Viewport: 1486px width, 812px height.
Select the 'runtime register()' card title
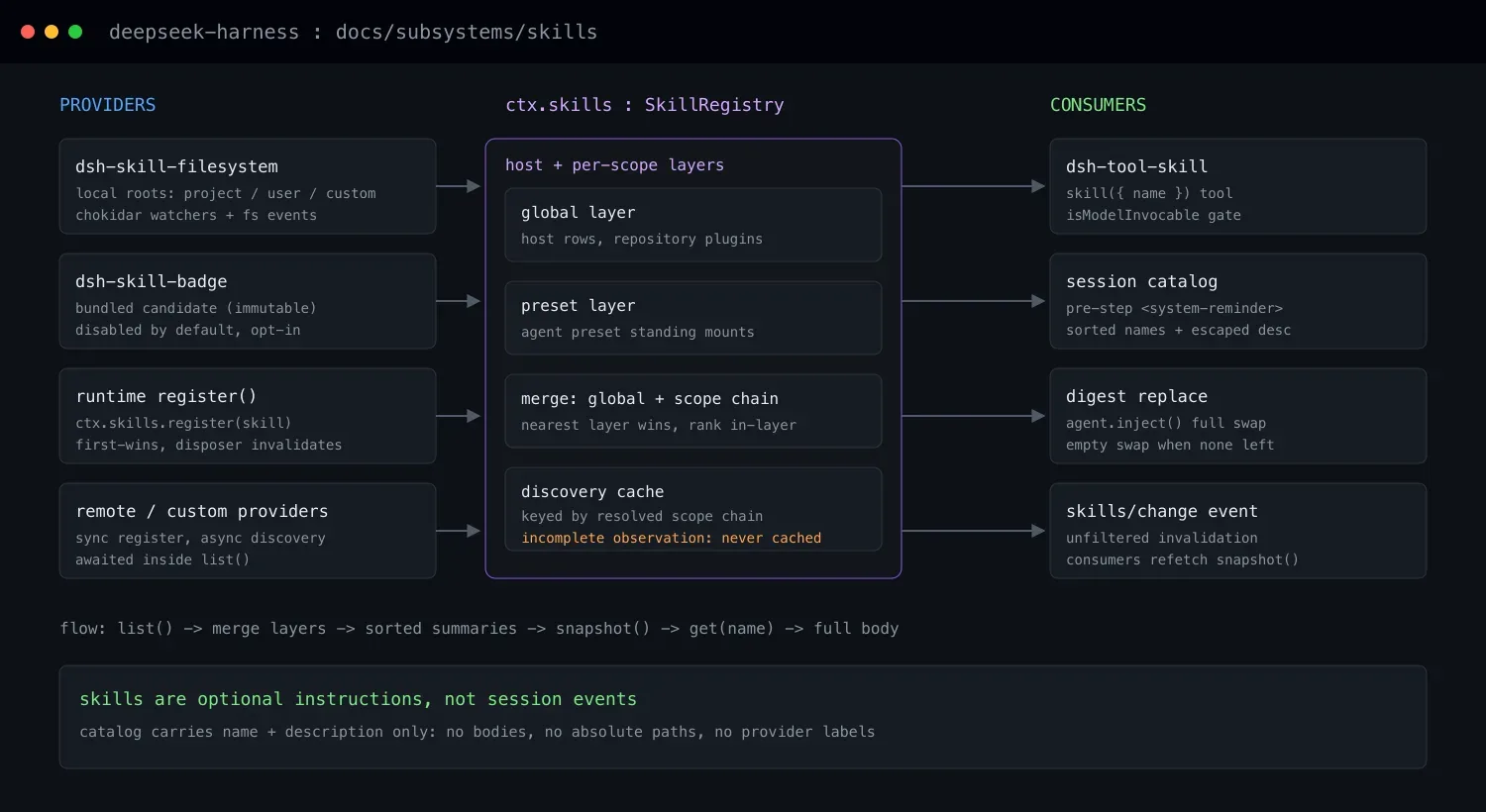tap(166, 396)
